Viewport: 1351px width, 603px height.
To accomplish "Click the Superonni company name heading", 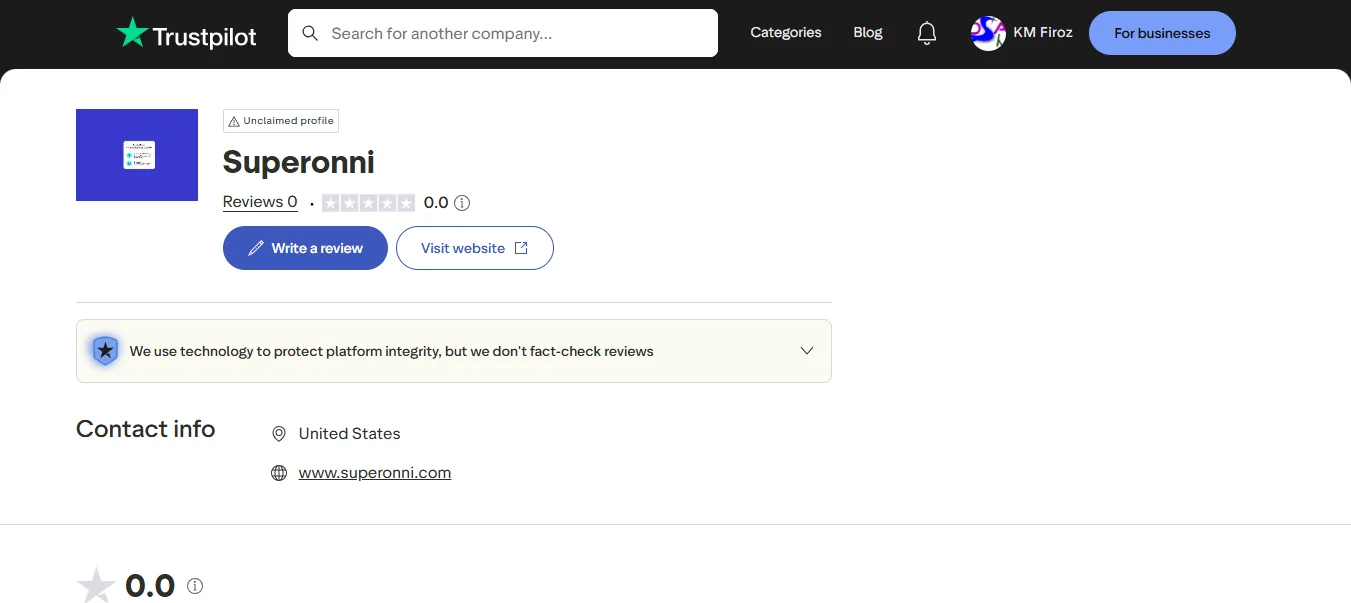I will tap(299, 162).
